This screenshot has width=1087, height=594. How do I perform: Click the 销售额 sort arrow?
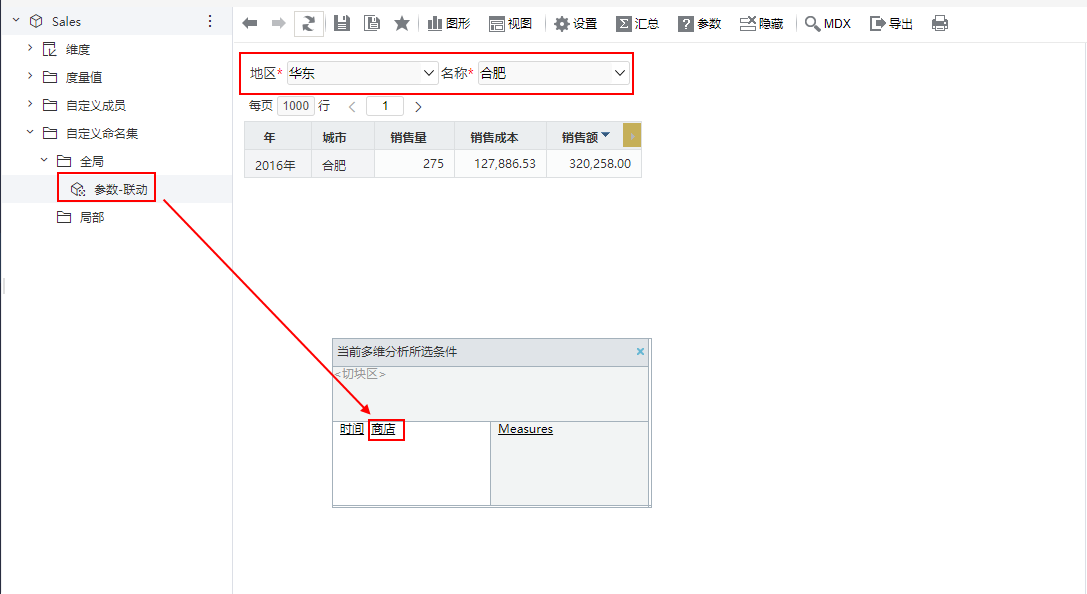tap(606, 135)
